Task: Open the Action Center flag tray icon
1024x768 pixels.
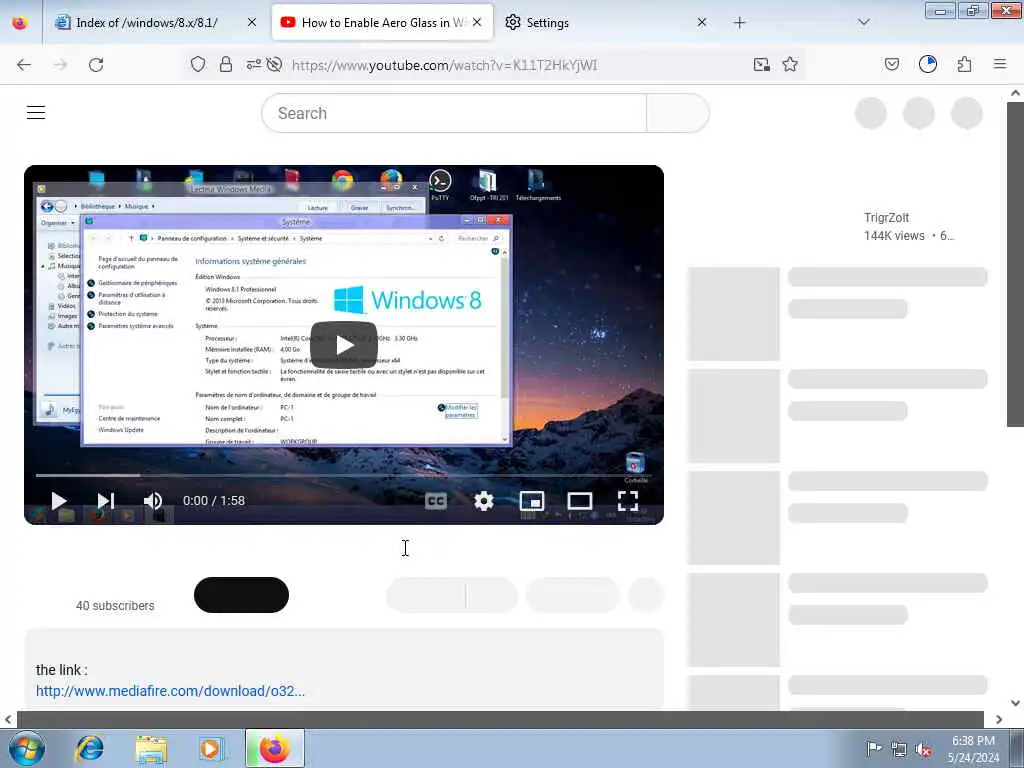Action: (873, 748)
